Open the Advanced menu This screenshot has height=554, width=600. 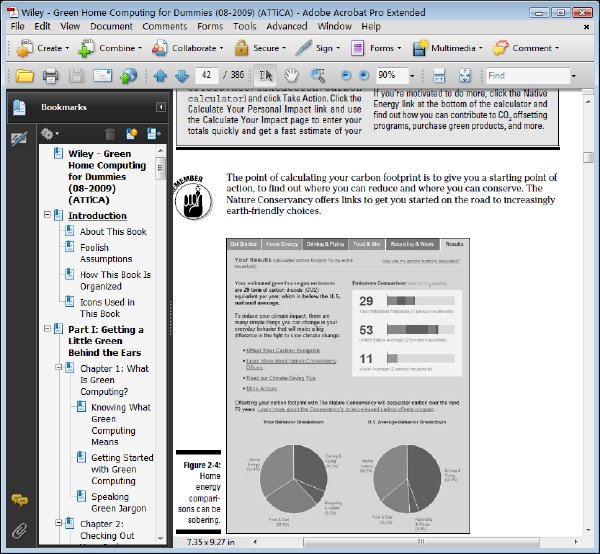click(287, 26)
